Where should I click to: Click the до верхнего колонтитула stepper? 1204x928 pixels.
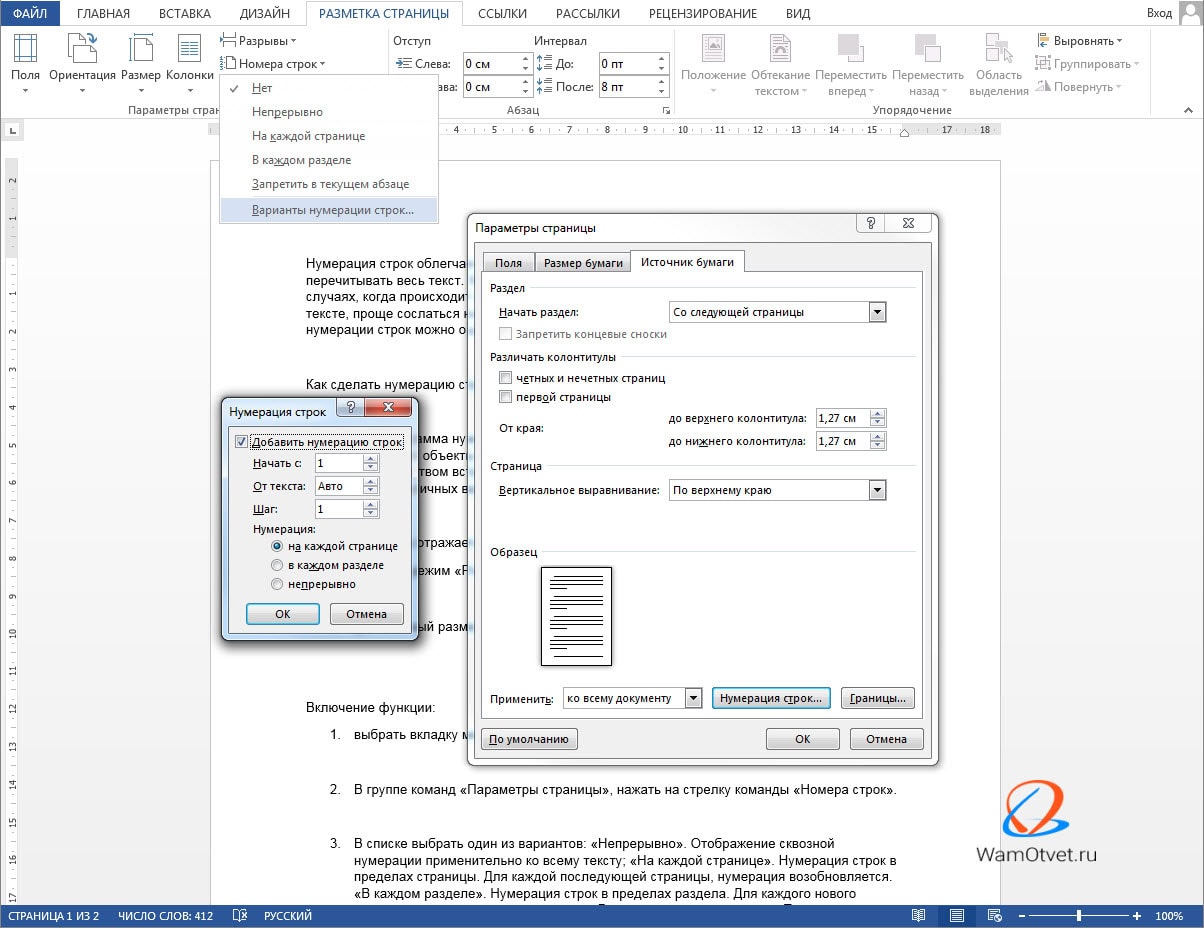[x=878, y=418]
